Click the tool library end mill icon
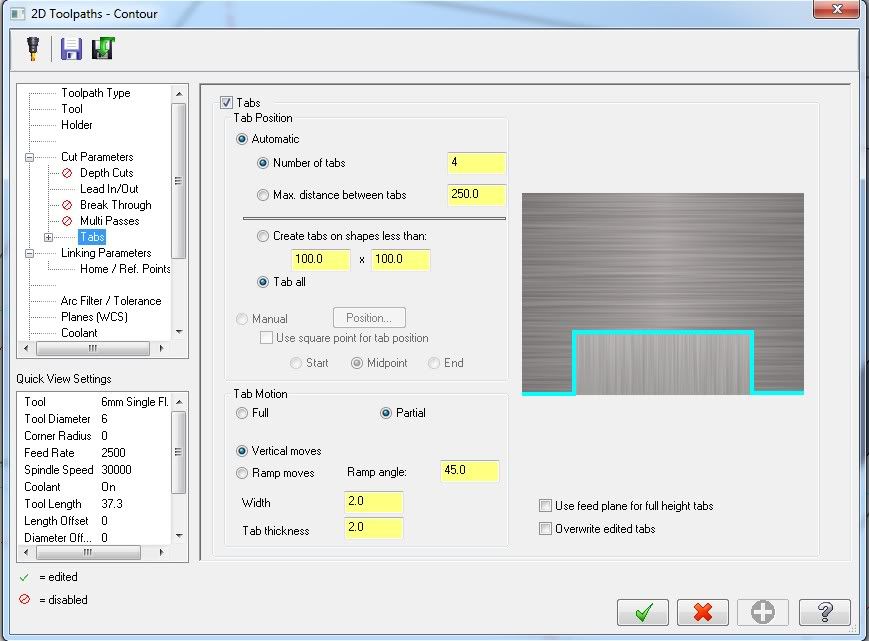Image resolution: width=869 pixels, height=641 pixels. coord(33,49)
